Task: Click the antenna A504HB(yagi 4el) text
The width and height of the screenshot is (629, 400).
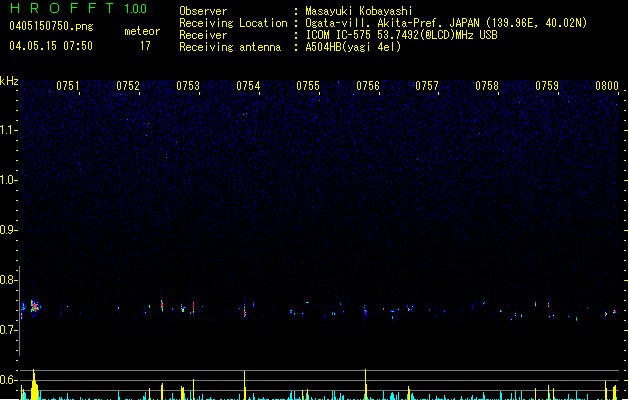Action: coord(353,47)
